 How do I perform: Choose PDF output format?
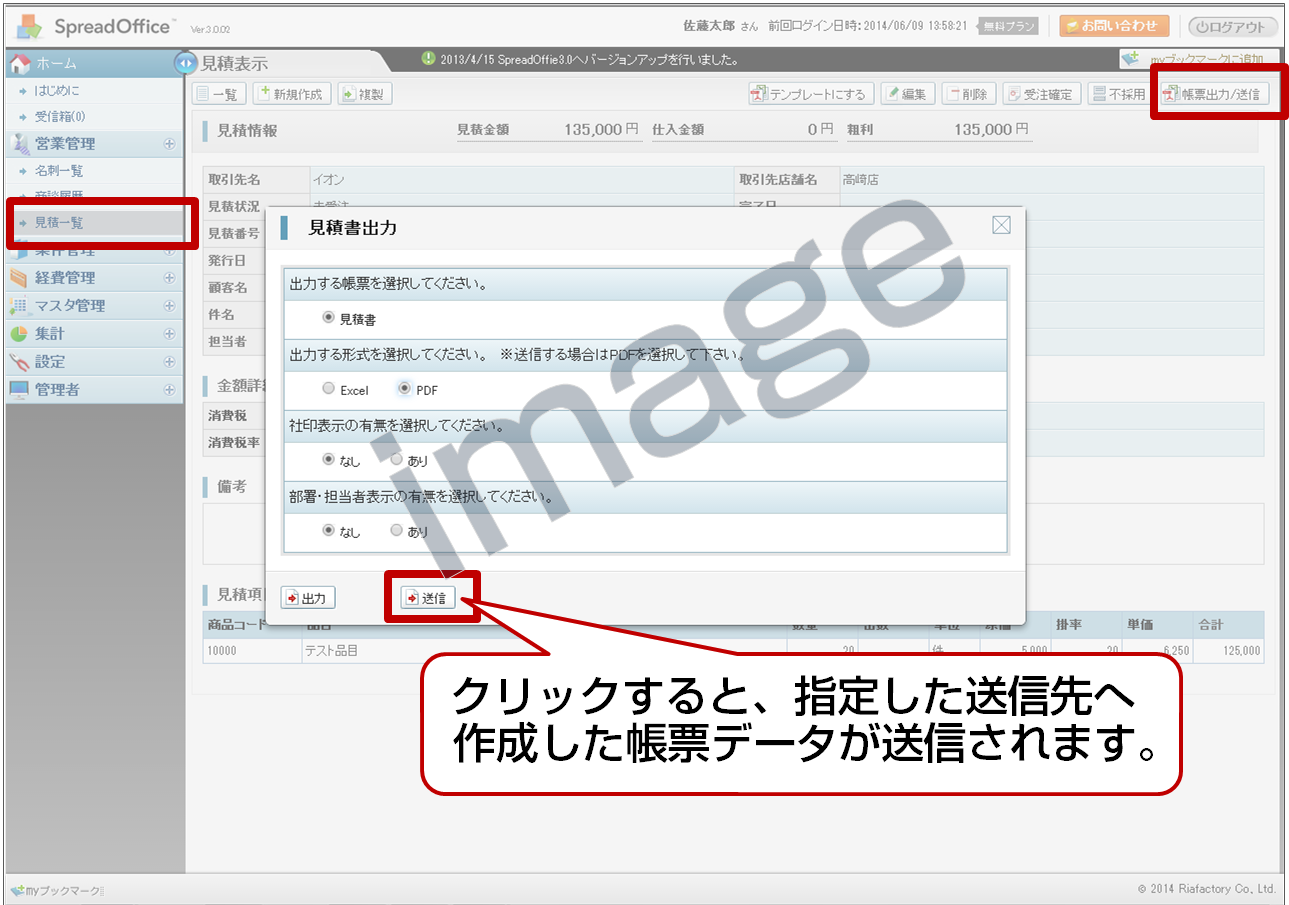pyautogui.click(x=404, y=389)
